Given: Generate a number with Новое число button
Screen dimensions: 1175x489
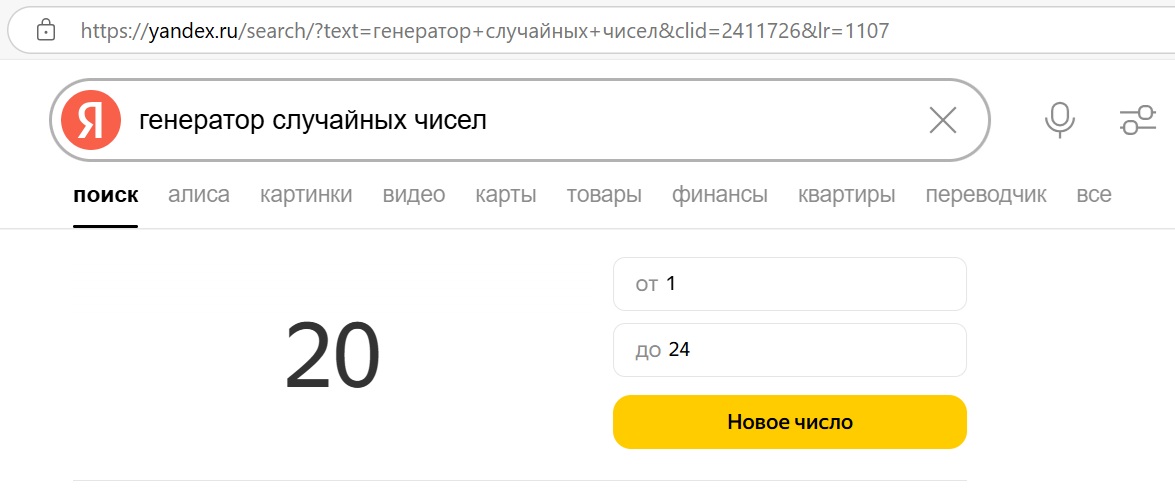Looking at the screenshot, I should pyautogui.click(x=790, y=422).
